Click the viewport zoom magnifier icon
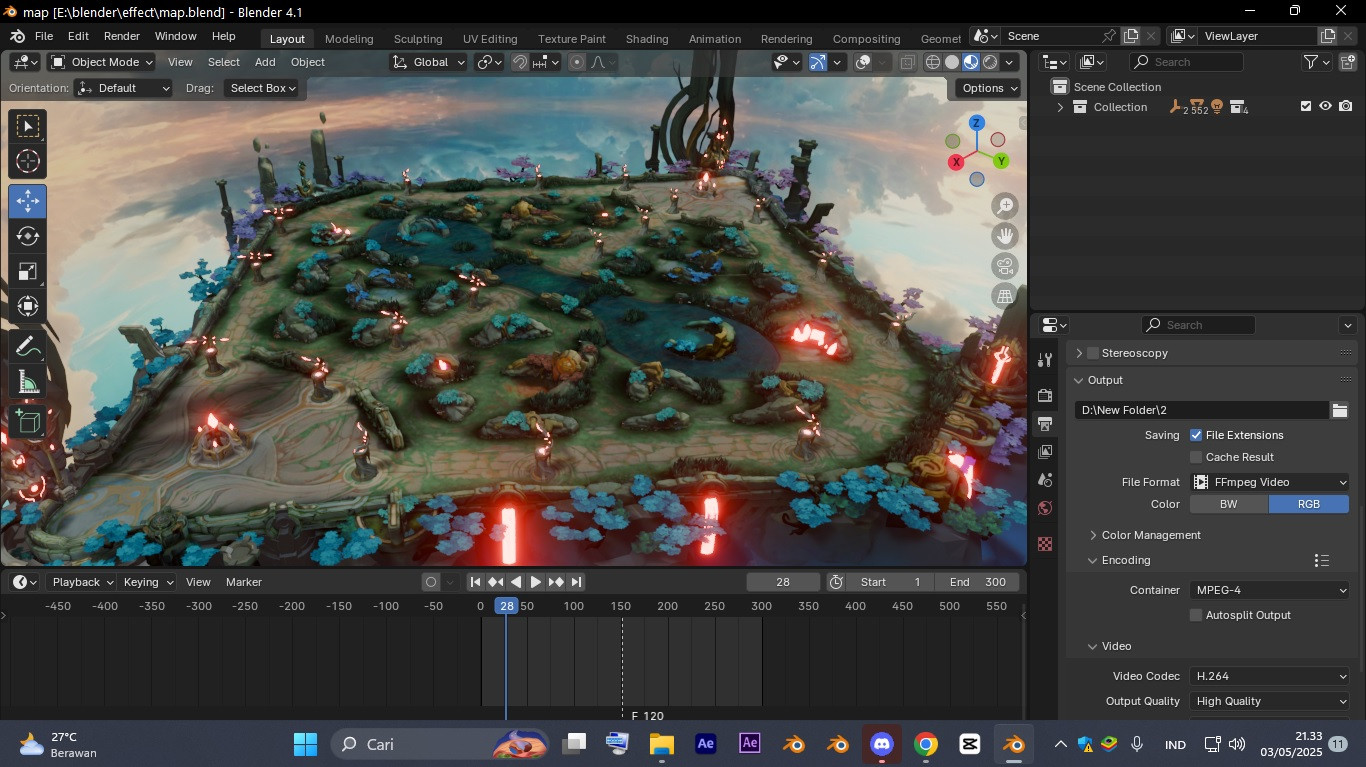 pyautogui.click(x=1005, y=206)
